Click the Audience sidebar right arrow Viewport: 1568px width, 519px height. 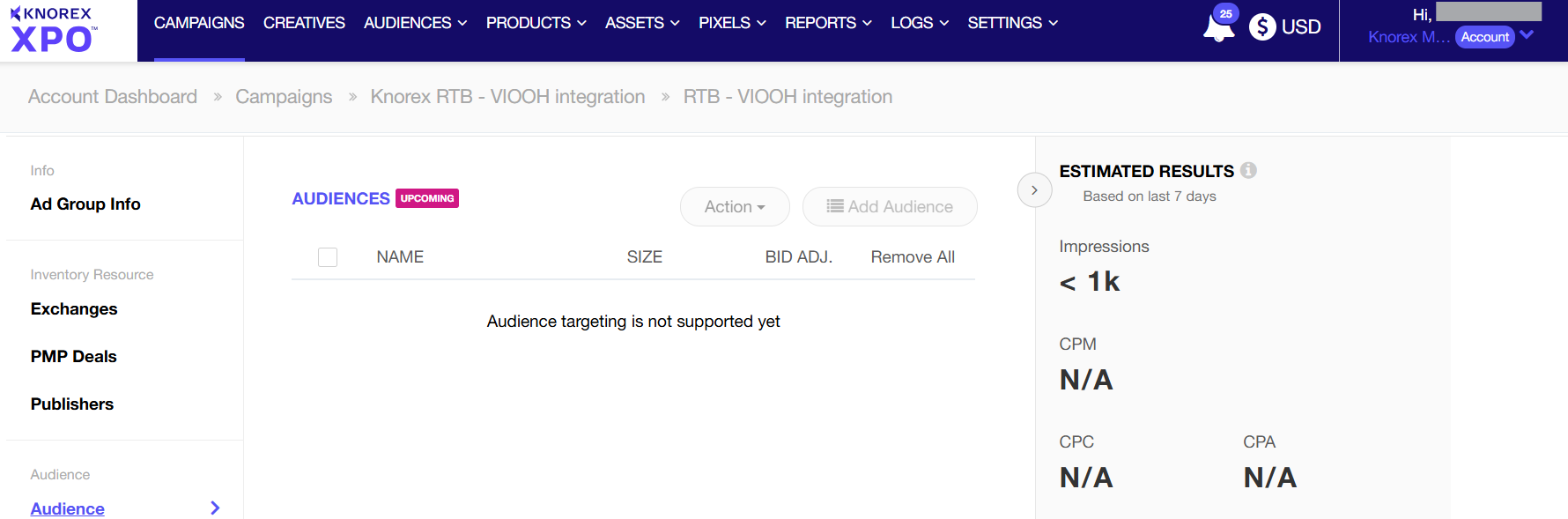215,508
